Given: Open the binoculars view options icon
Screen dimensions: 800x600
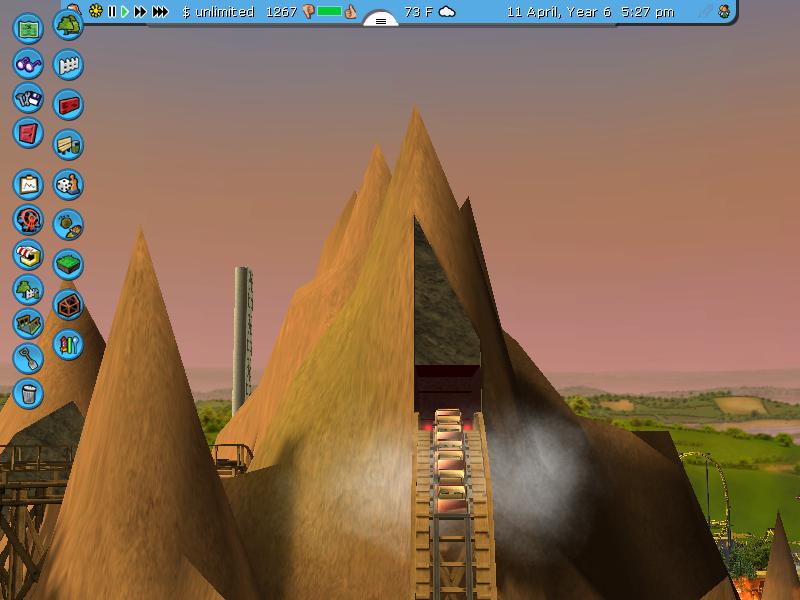Looking at the screenshot, I should 28,63.
